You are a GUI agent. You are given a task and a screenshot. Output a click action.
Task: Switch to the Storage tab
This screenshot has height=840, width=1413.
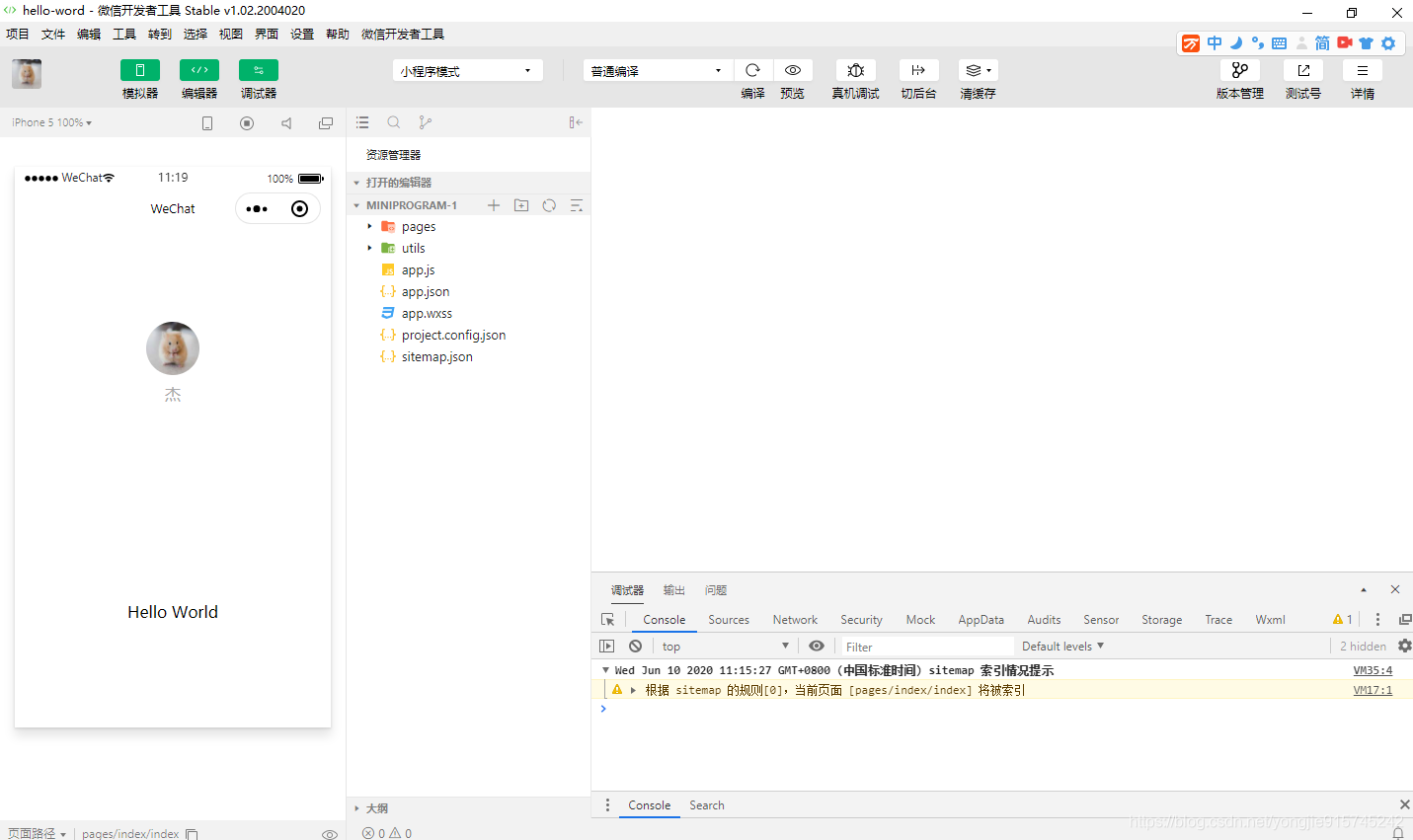point(1161,620)
